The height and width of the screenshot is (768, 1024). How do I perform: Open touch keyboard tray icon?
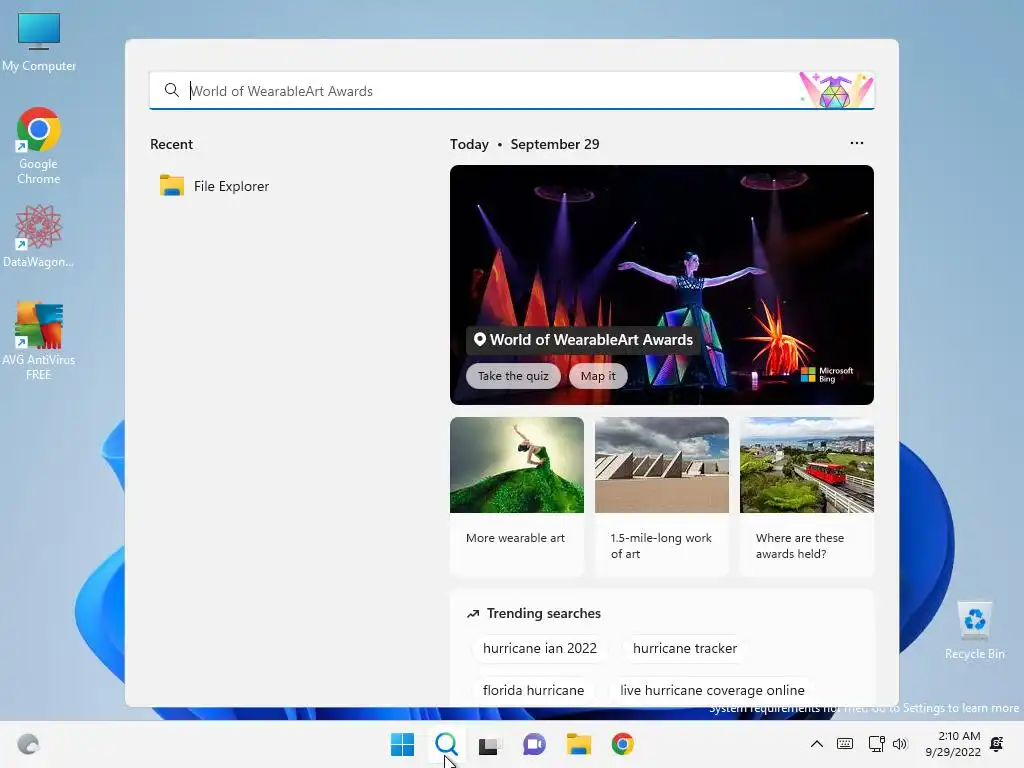[x=844, y=744]
